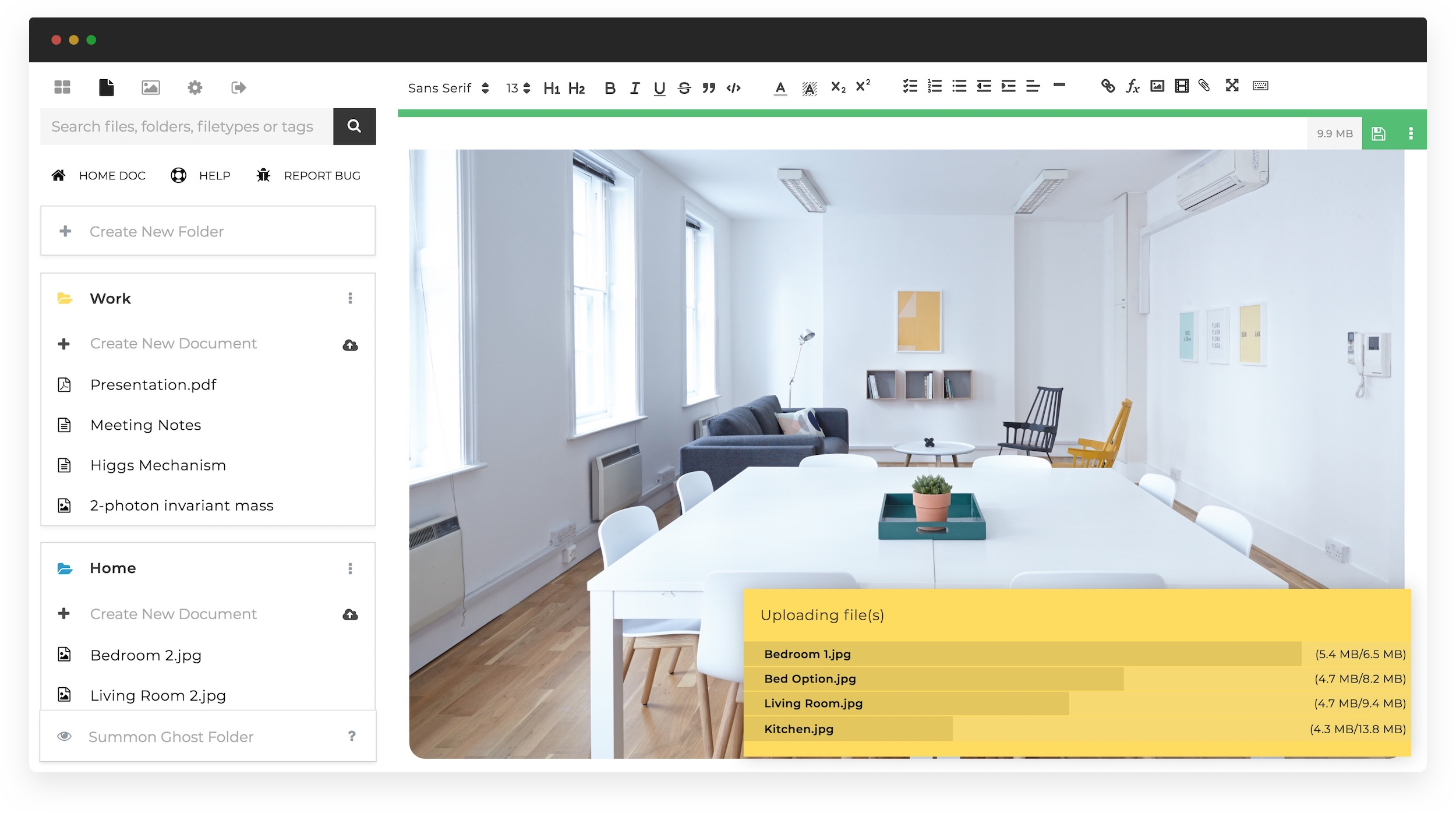Toggle strikethrough formatting

pos(684,88)
